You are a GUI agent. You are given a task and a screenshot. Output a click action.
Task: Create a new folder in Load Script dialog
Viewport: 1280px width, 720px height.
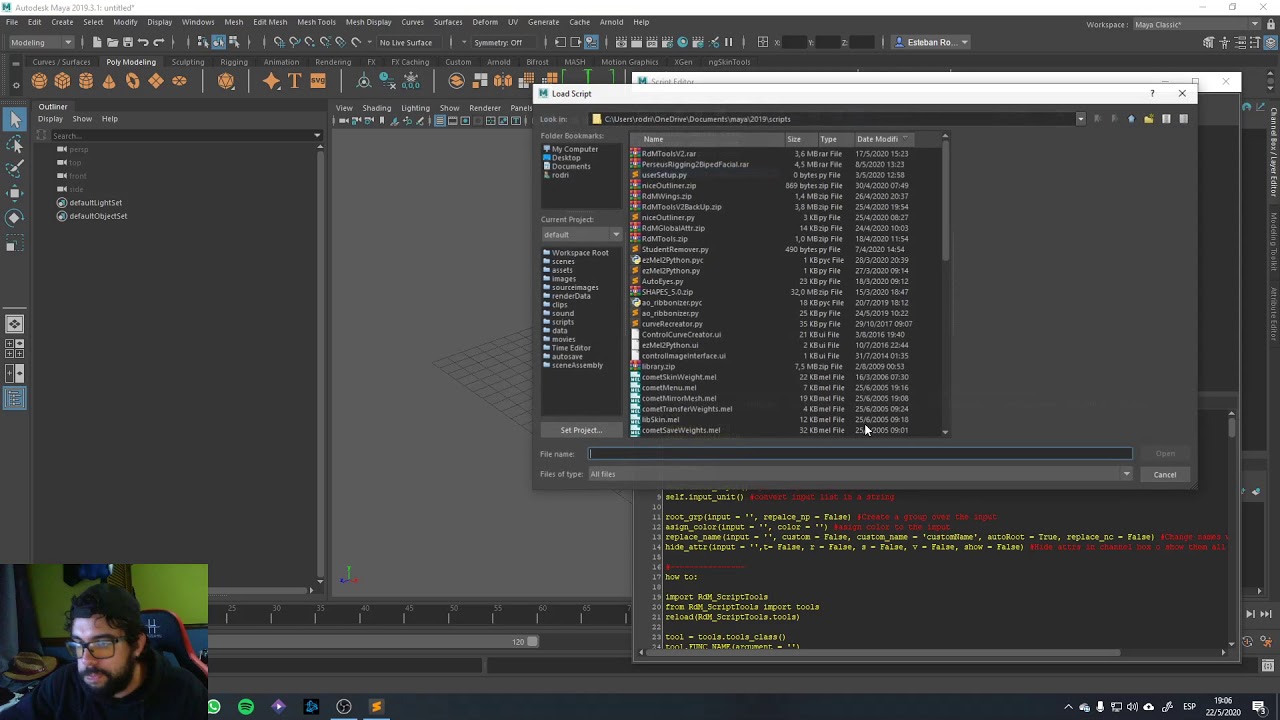tap(1148, 119)
